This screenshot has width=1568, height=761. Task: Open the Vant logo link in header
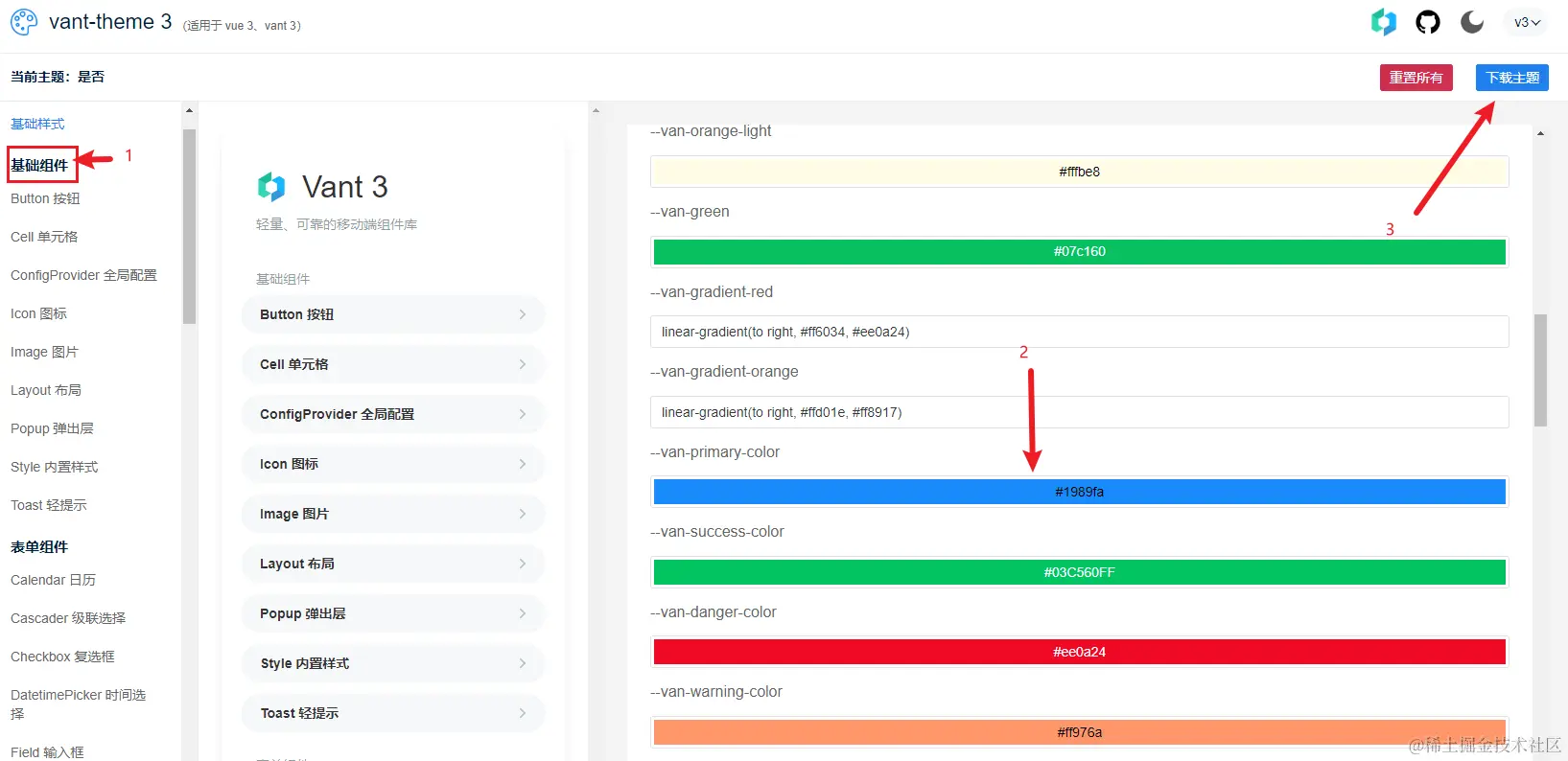coord(1383,22)
